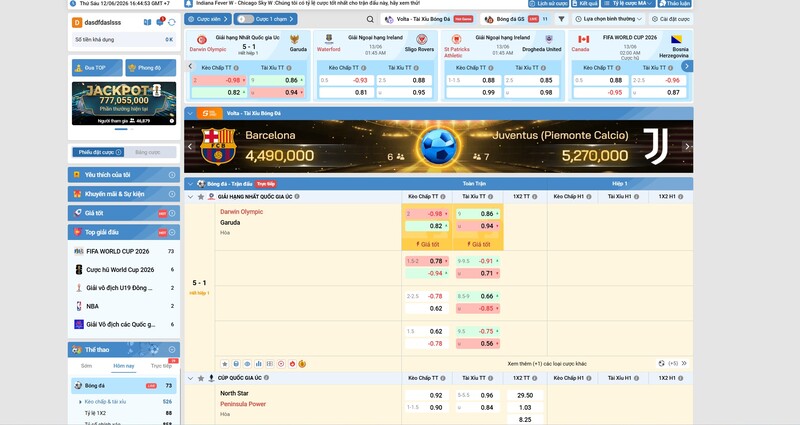The width and height of the screenshot is (800, 425).
Task: Click the notification bell in the ticker
Action: [189, 4]
